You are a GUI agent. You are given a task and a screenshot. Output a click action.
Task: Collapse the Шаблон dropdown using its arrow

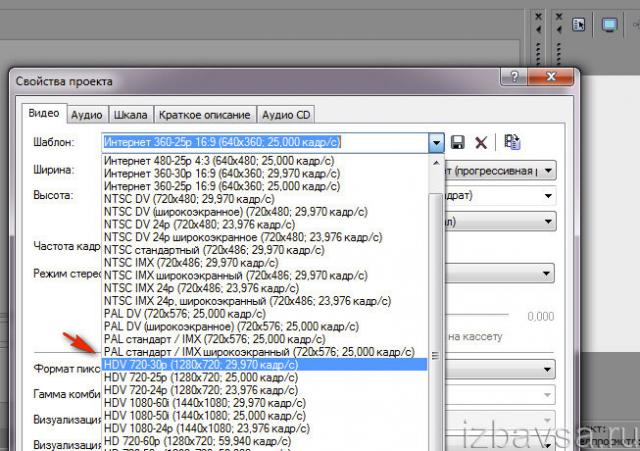coord(435,143)
